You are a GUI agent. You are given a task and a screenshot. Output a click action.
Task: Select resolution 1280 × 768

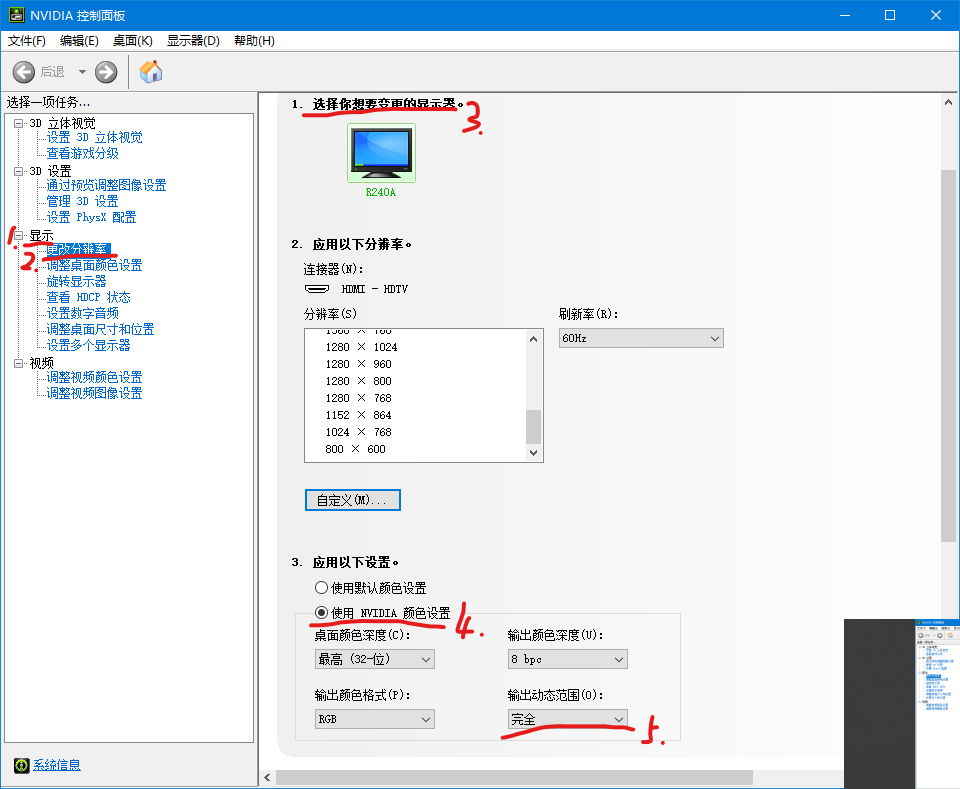click(x=358, y=398)
